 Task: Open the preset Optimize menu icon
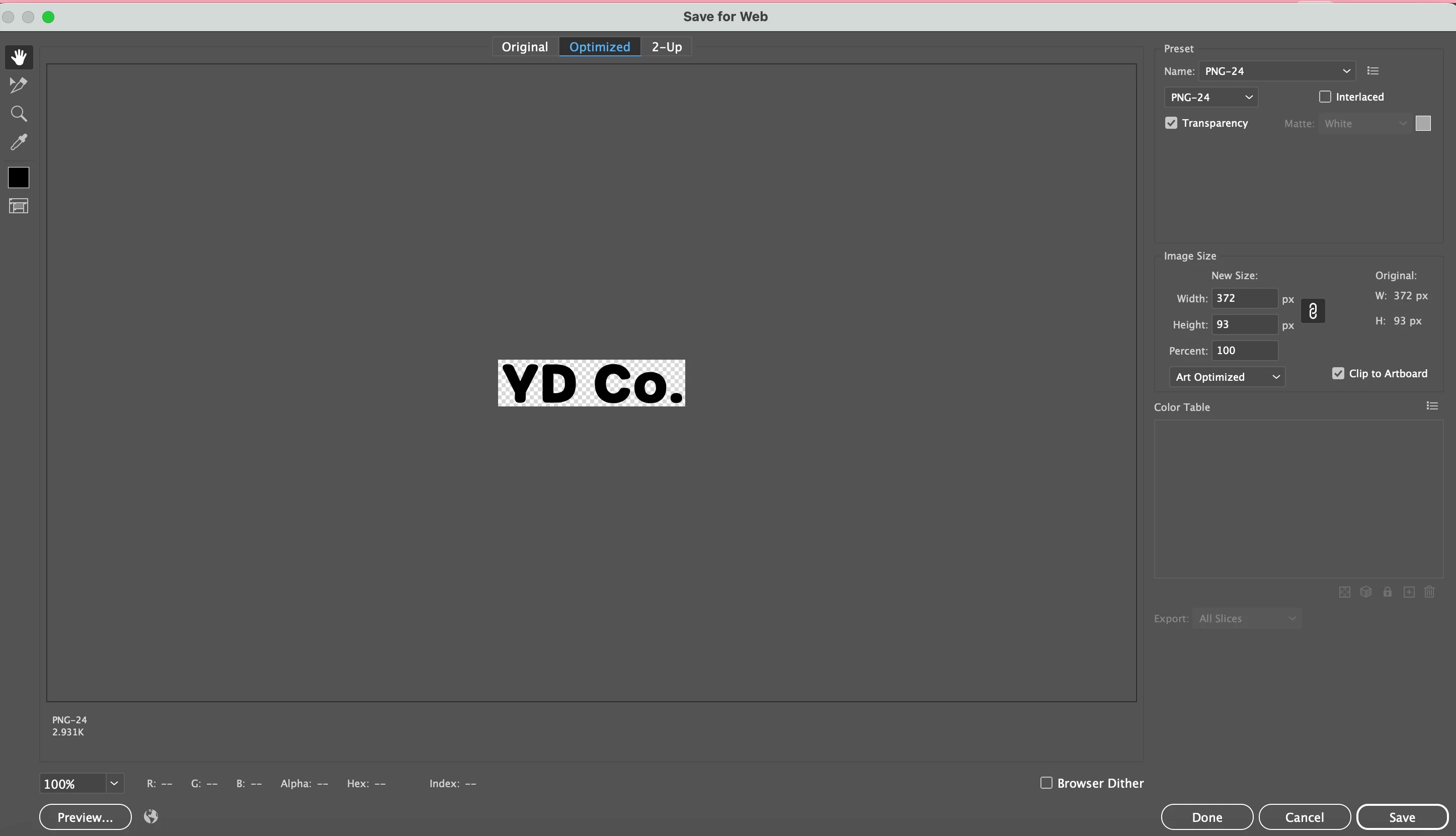[1373, 71]
